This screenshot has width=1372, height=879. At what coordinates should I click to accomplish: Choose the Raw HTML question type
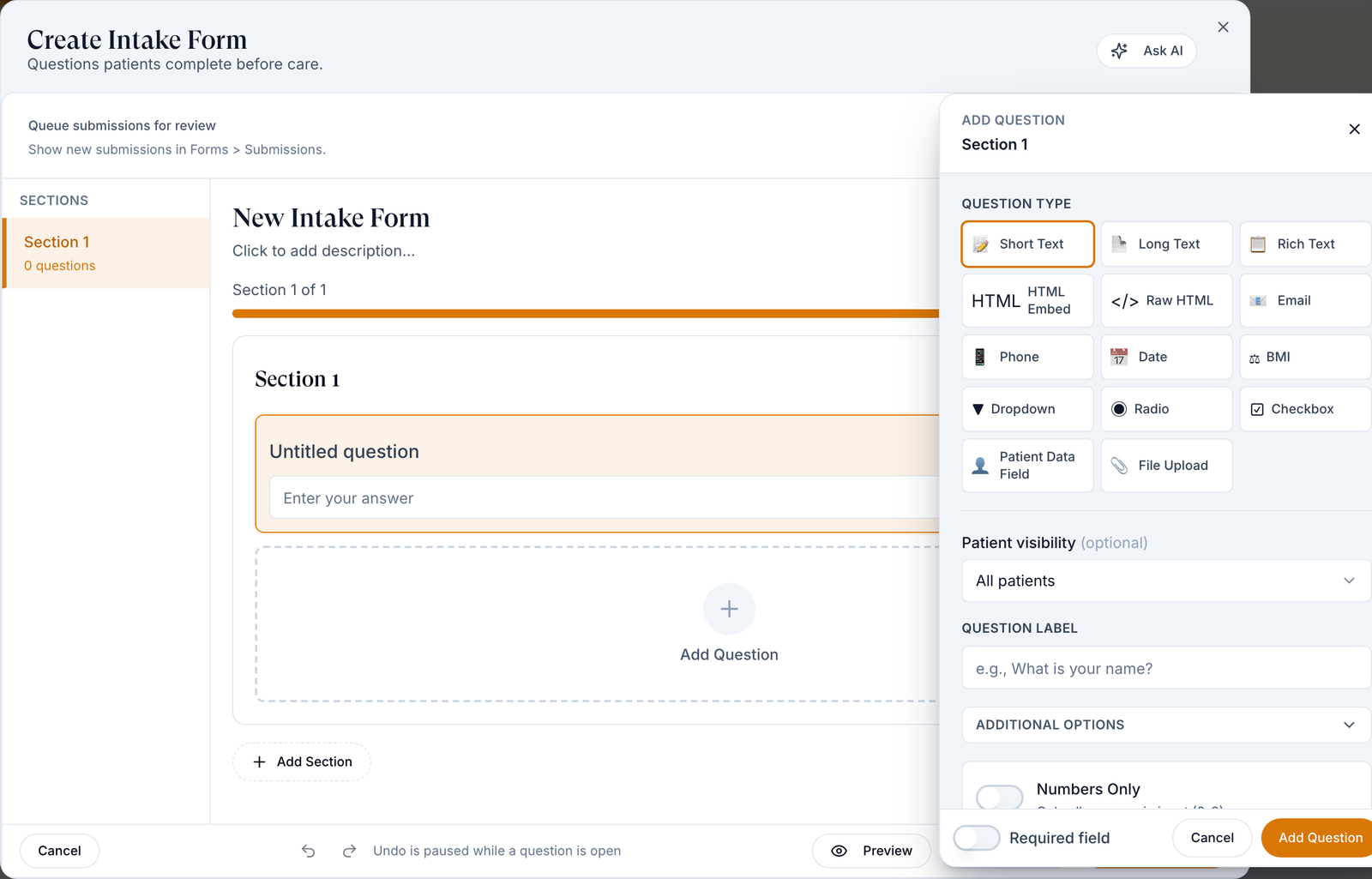pos(1166,301)
